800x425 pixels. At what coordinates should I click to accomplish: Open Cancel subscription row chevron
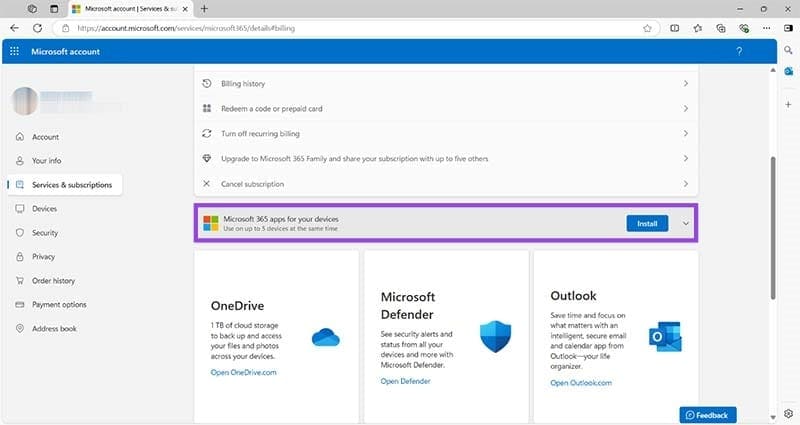[x=686, y=183]
